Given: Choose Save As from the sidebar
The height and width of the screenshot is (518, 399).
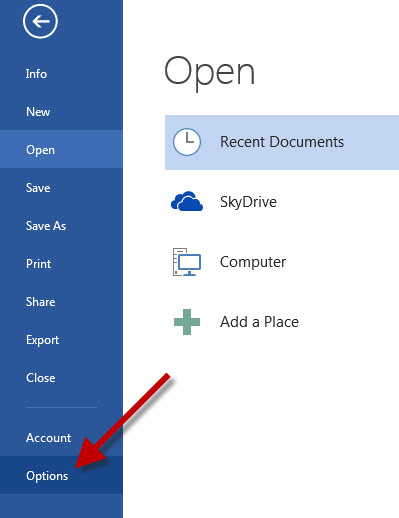Looking at the screenshot, I should (61, 226).
